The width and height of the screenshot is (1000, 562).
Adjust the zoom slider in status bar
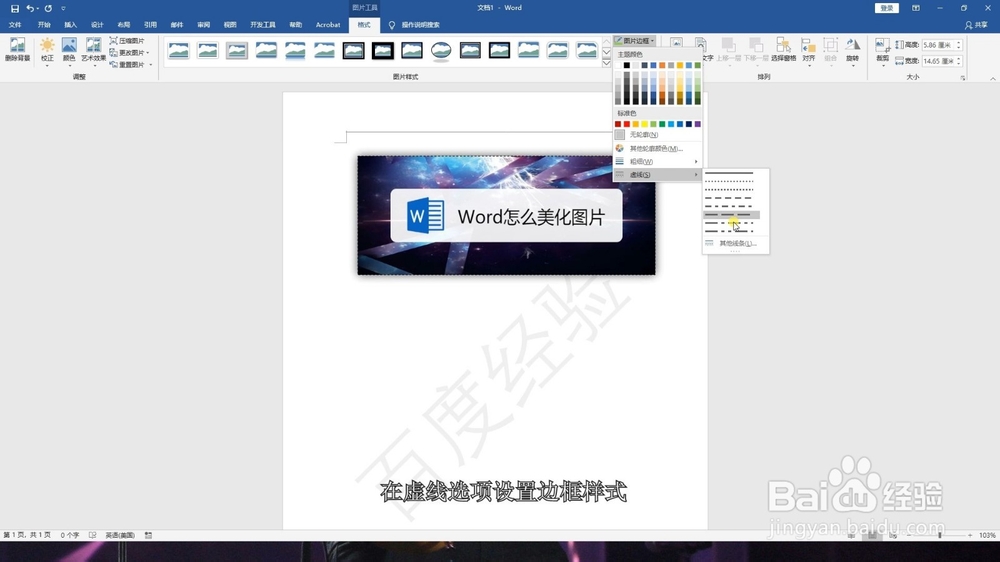pos(939,535)
